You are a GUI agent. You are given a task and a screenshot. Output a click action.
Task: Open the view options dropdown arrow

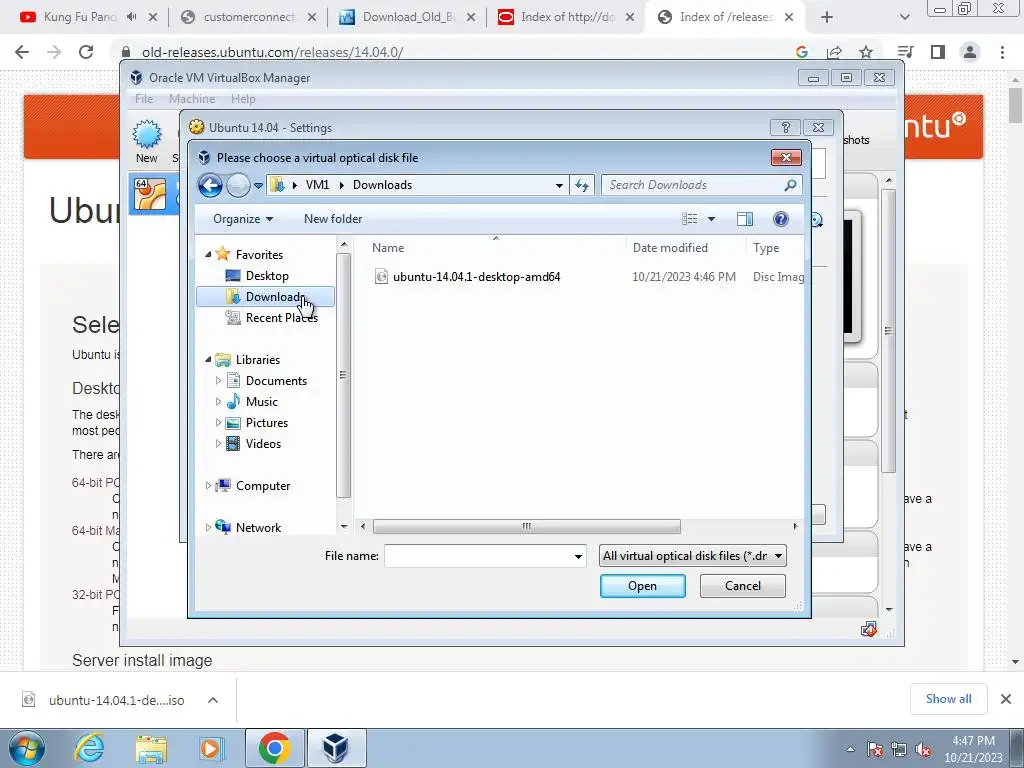click(711, 219)
